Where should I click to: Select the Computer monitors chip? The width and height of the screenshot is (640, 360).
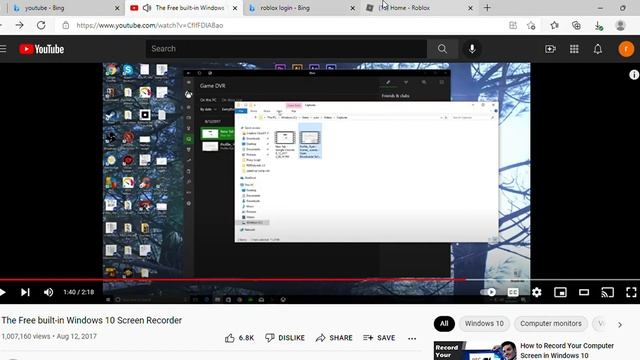[x=551, y=324]
